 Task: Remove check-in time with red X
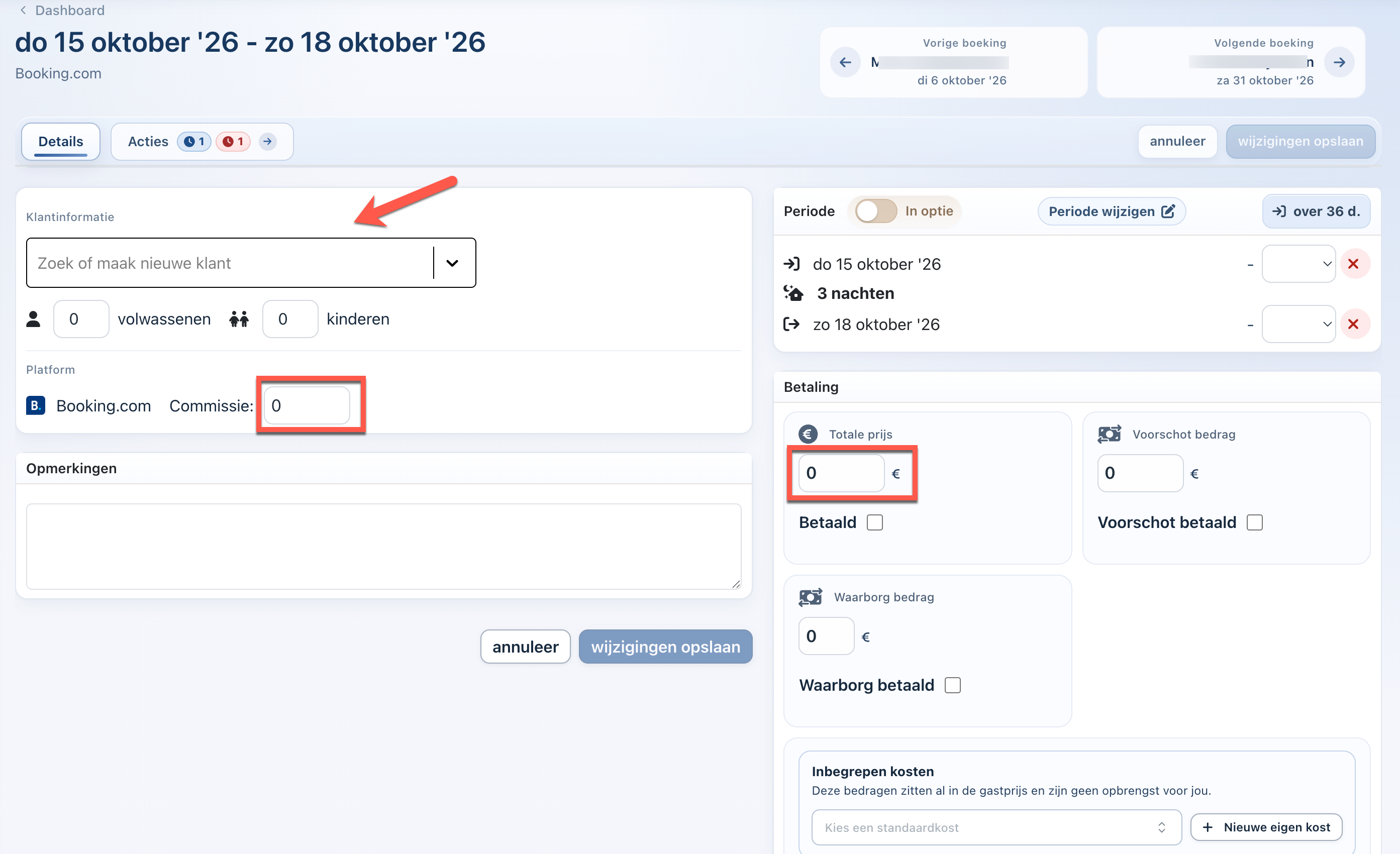(1354, 263)
